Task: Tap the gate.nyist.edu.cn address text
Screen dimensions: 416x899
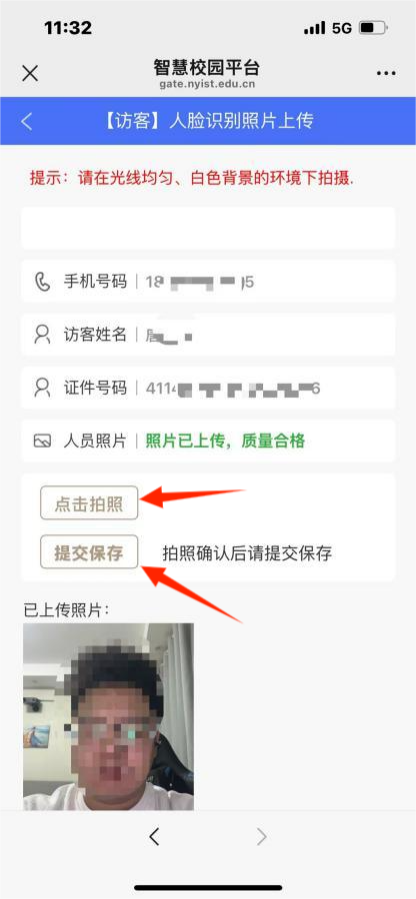Action: coord(207,84)
